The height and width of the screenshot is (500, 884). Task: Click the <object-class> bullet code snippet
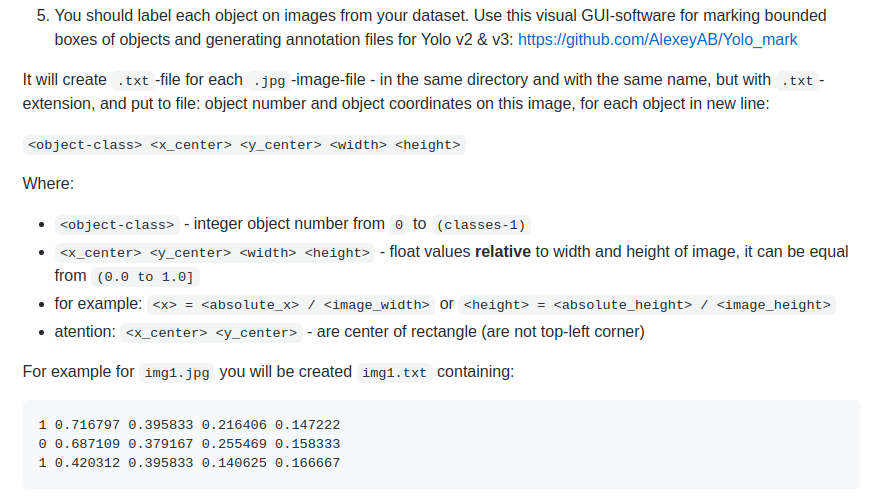tap(117, 225)
